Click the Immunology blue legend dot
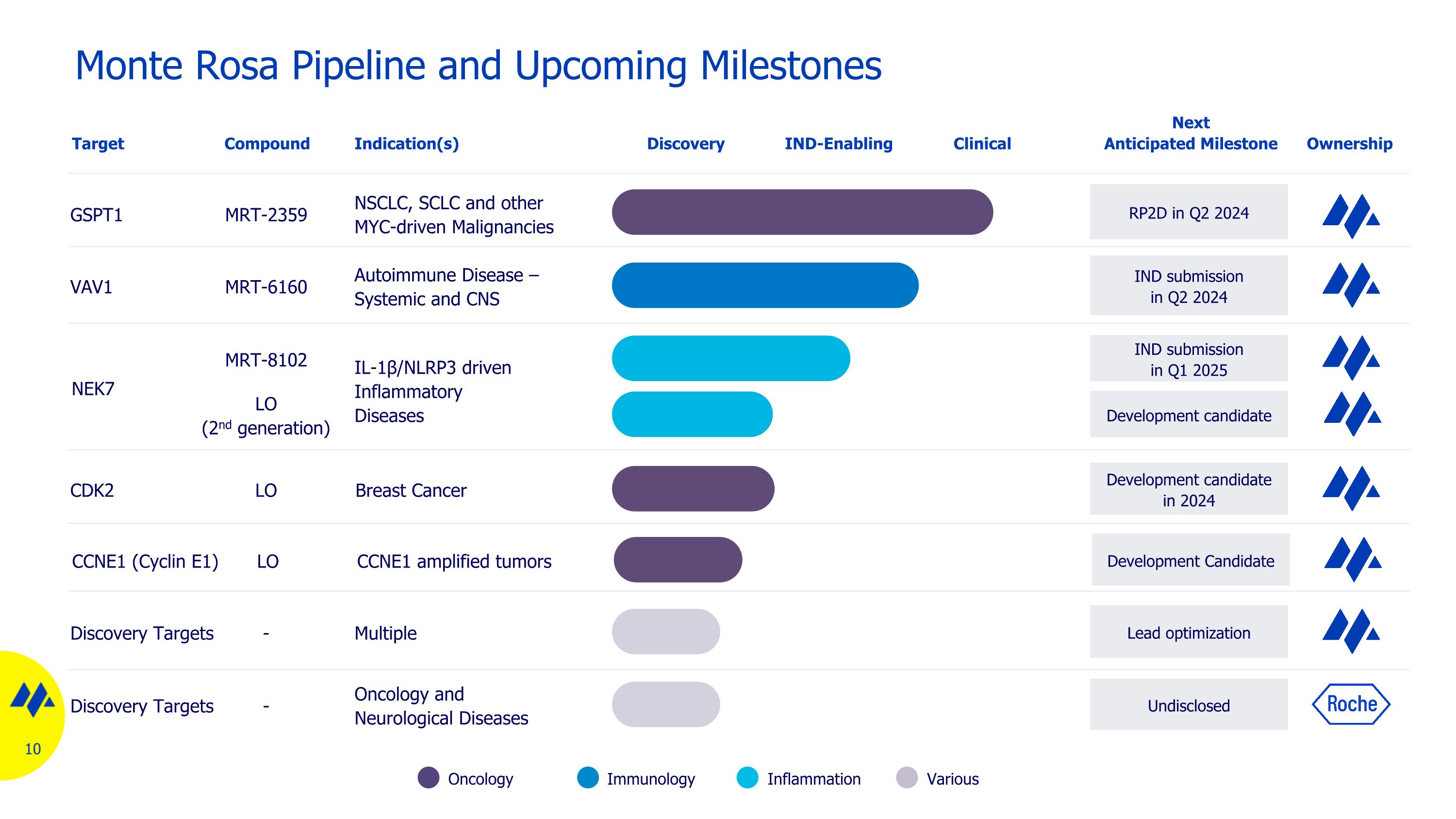The width and height of the screenshot is (1456, 819). pos(588,778)
